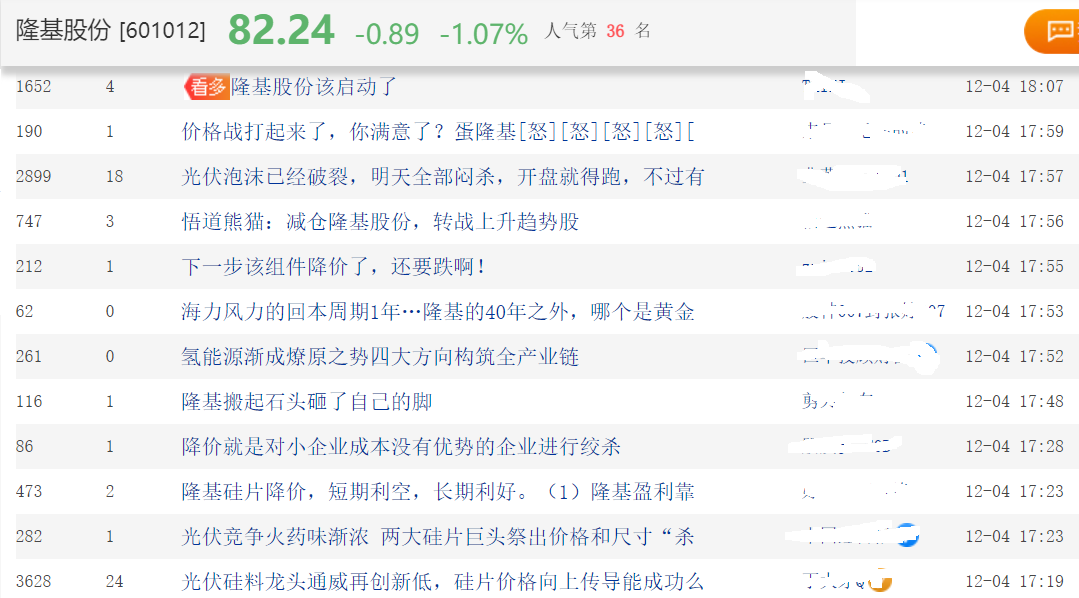Image resolution: width=1079 pixels, height=598 pixels.
Task: Open post 降价就是对小企业成本没有优势的企业进行绞杀
Action: 401,447
